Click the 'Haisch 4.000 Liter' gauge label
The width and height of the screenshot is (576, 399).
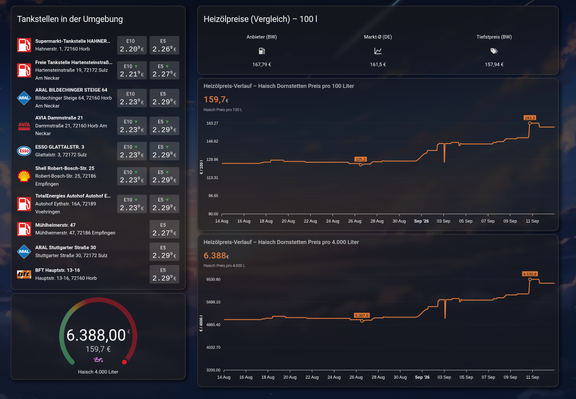[98, 372]
